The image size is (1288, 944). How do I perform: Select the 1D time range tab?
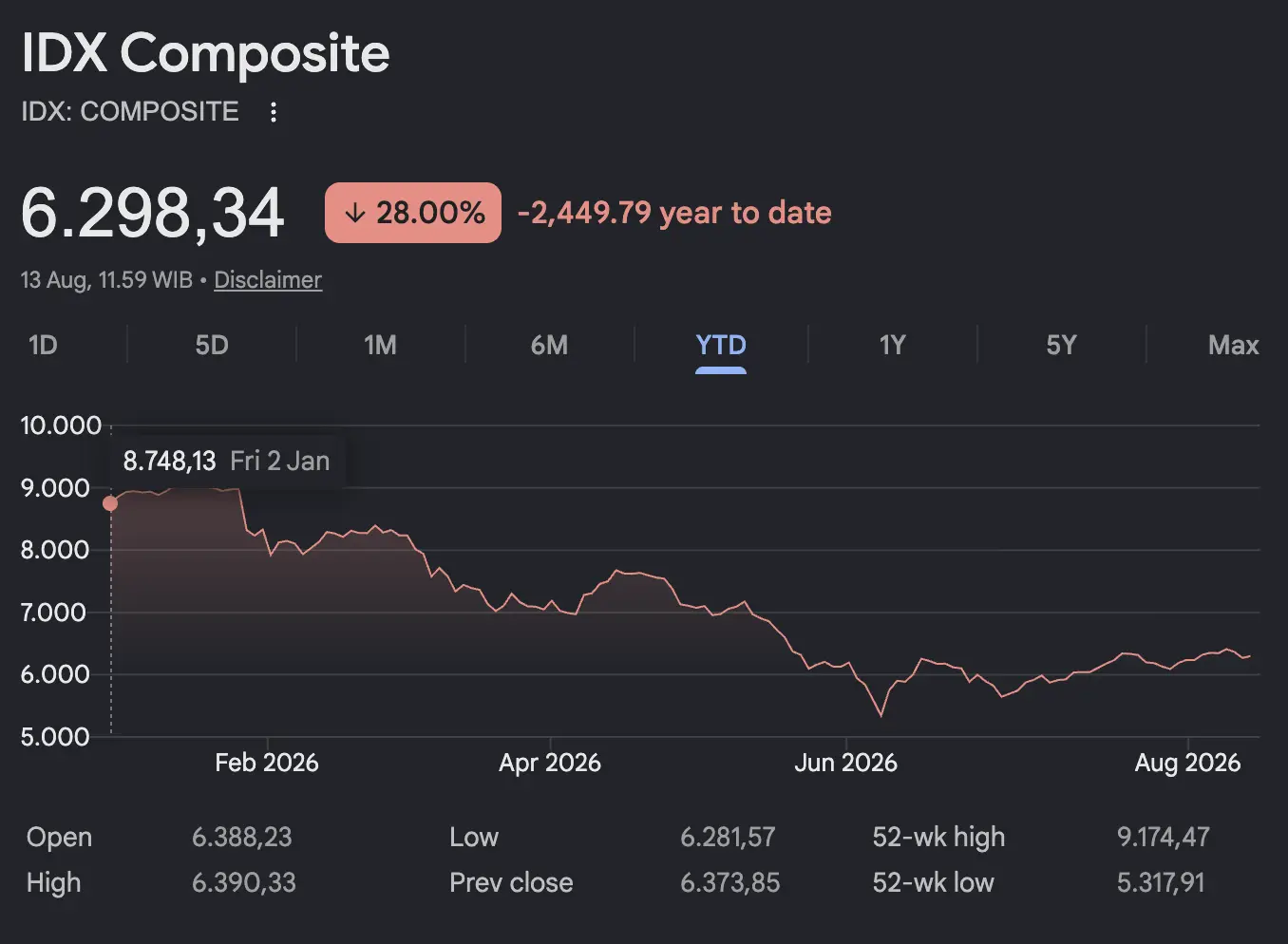[x=43, y=345]
